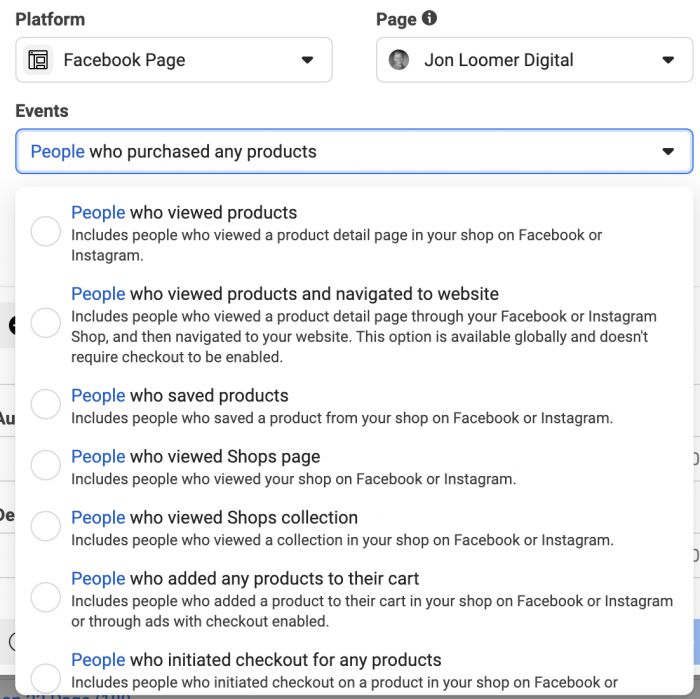Select radio for added any products to cart
The width and height of the screenshot is (700, 699).
pyautogui.click(x=46, y=597)
